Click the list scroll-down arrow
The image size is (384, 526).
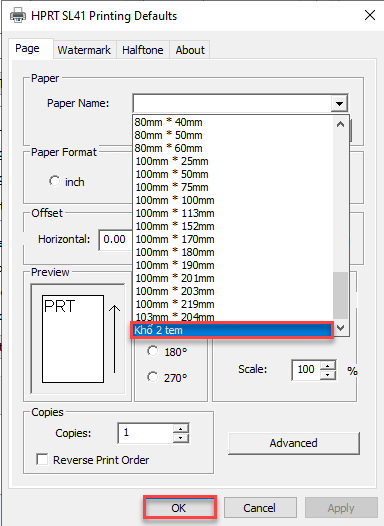click(x=340, y=328)
